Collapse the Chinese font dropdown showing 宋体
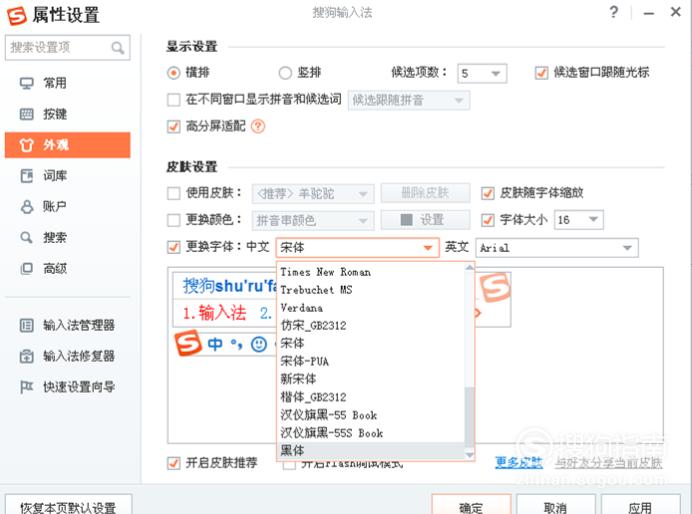The height and width of the screenshot is (514, 692). [x=357, y=248]
